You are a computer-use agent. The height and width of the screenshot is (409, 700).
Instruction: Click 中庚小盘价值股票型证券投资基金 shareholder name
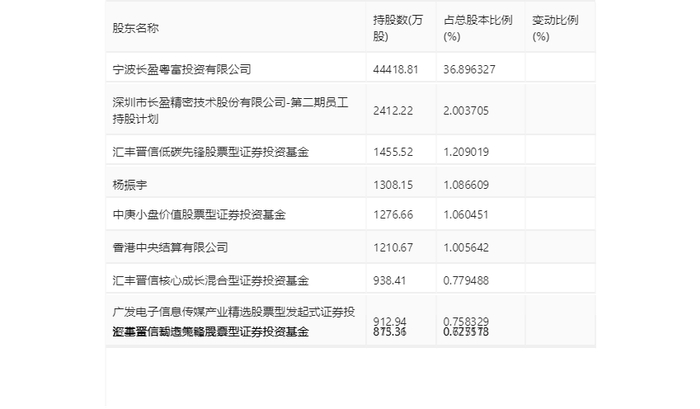[199, 215]
